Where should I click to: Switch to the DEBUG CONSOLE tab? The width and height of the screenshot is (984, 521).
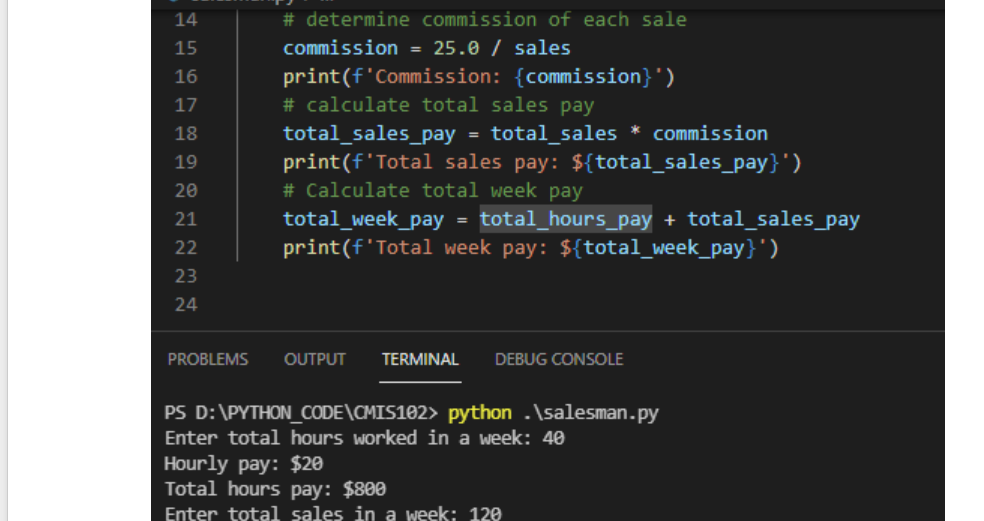pyautogui.click(x=558, y=359)
